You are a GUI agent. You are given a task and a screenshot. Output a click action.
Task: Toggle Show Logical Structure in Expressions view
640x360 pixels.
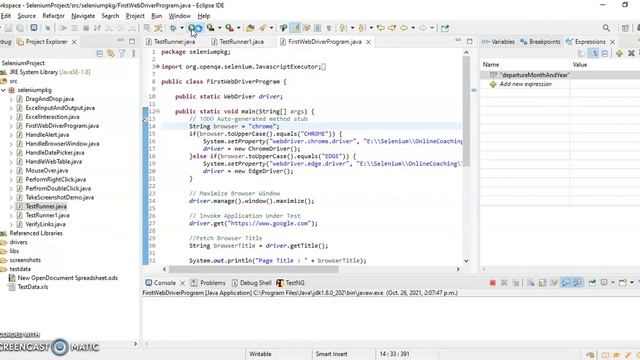593,53
